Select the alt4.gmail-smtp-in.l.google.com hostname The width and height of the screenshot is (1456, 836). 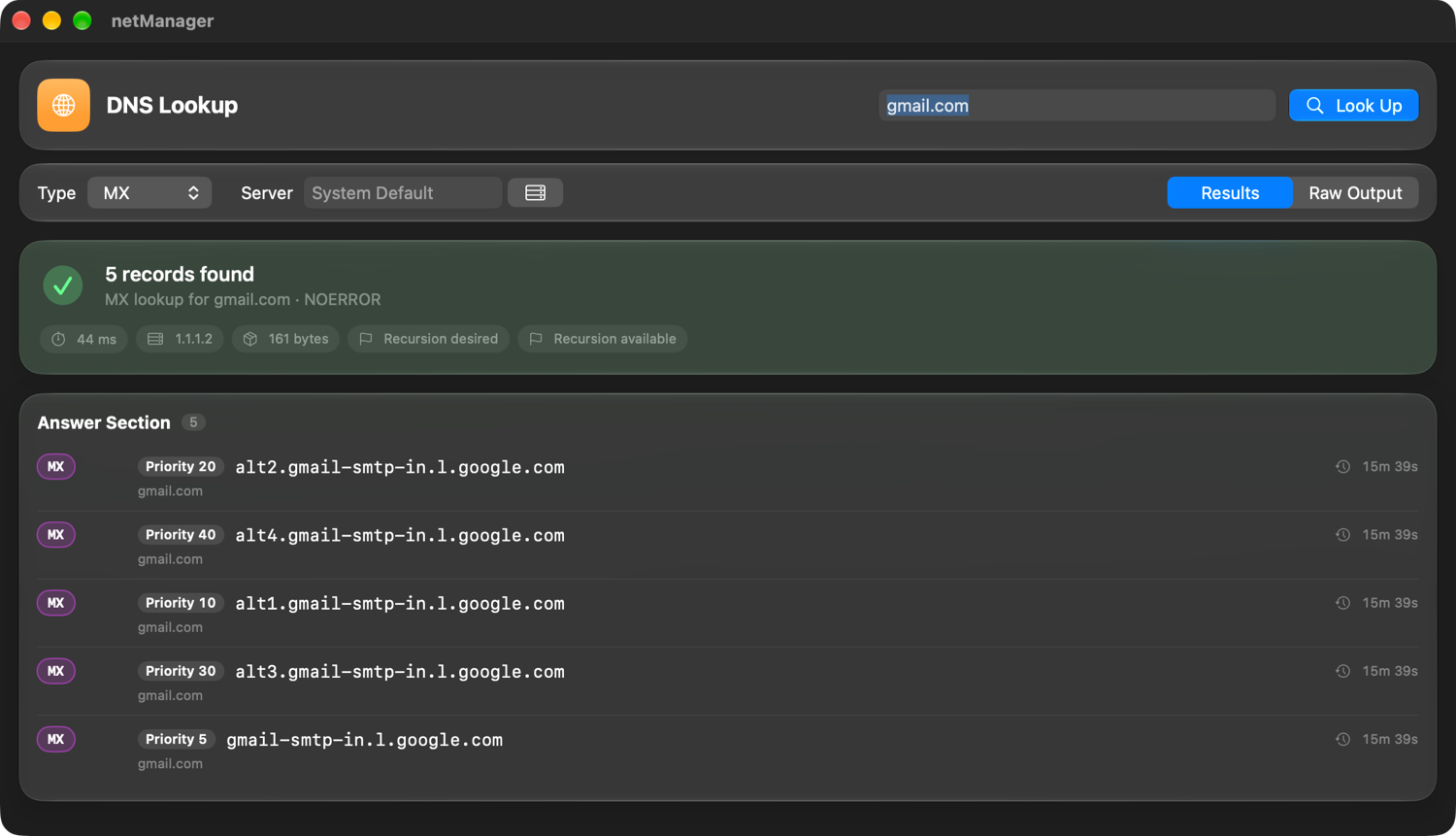pos(400,535)
